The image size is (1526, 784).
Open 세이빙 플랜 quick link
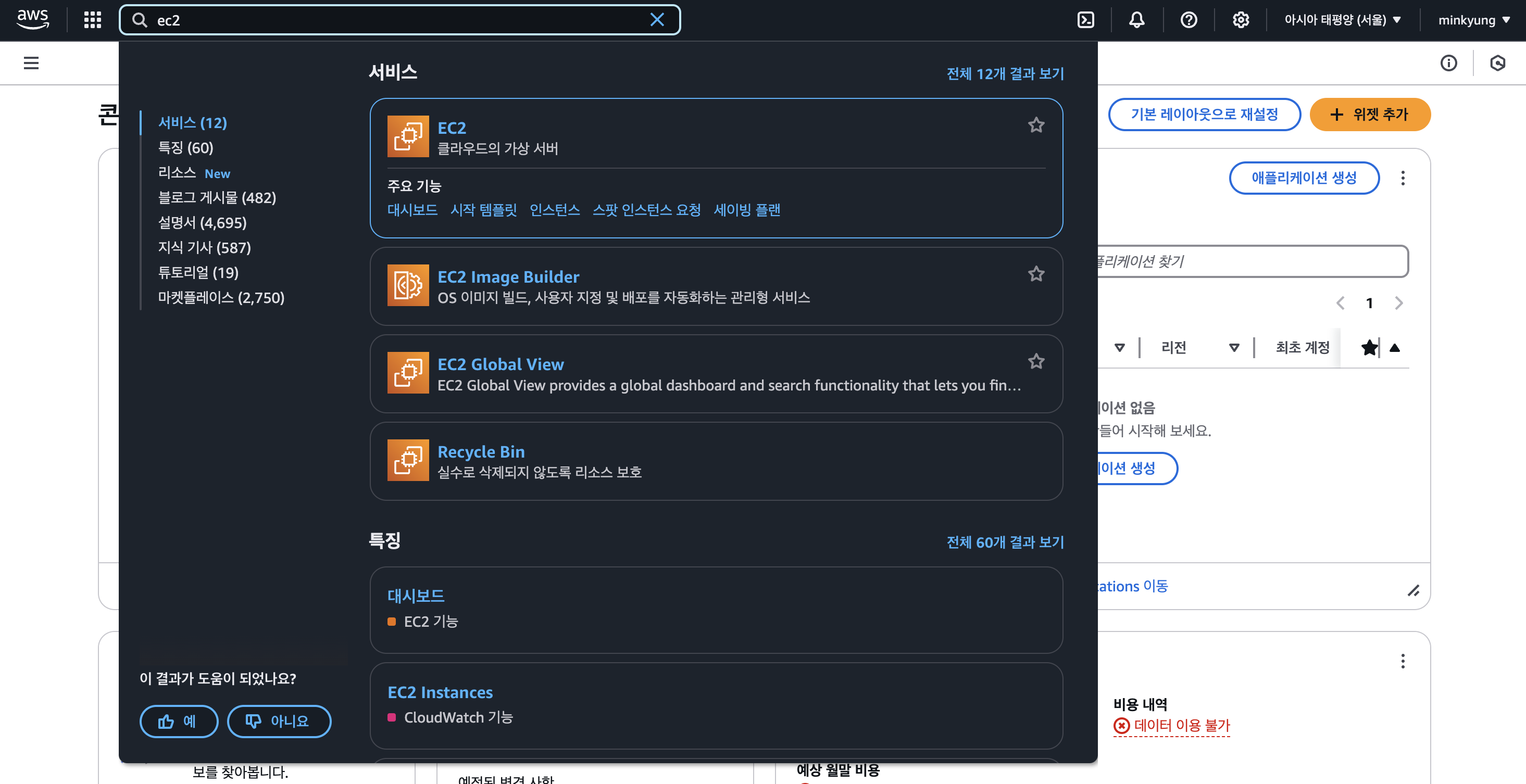pos(746,210)
